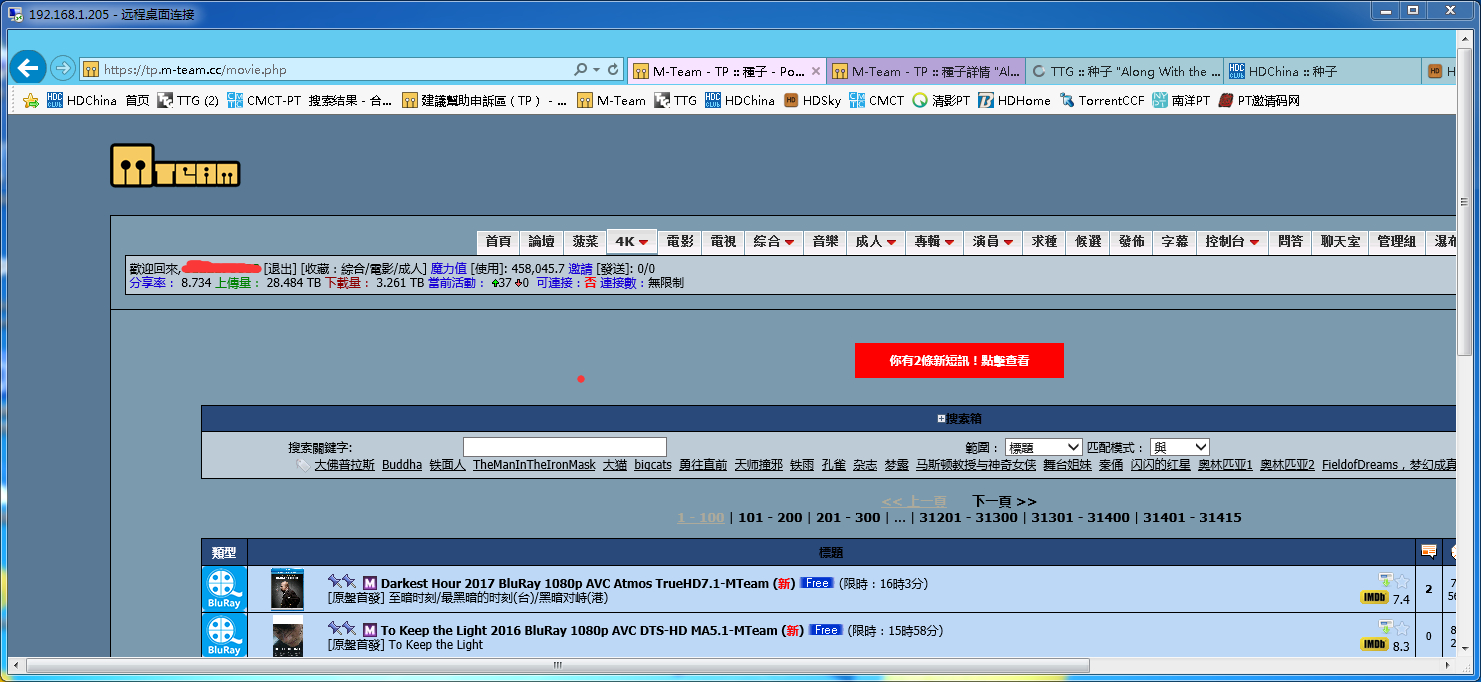Image resolution: width=1481 pixels, height=682 pixels.
Task: Switch to the HDChina 种子 browser tab
Action: pyautogui.click(x=1322, y=71)
